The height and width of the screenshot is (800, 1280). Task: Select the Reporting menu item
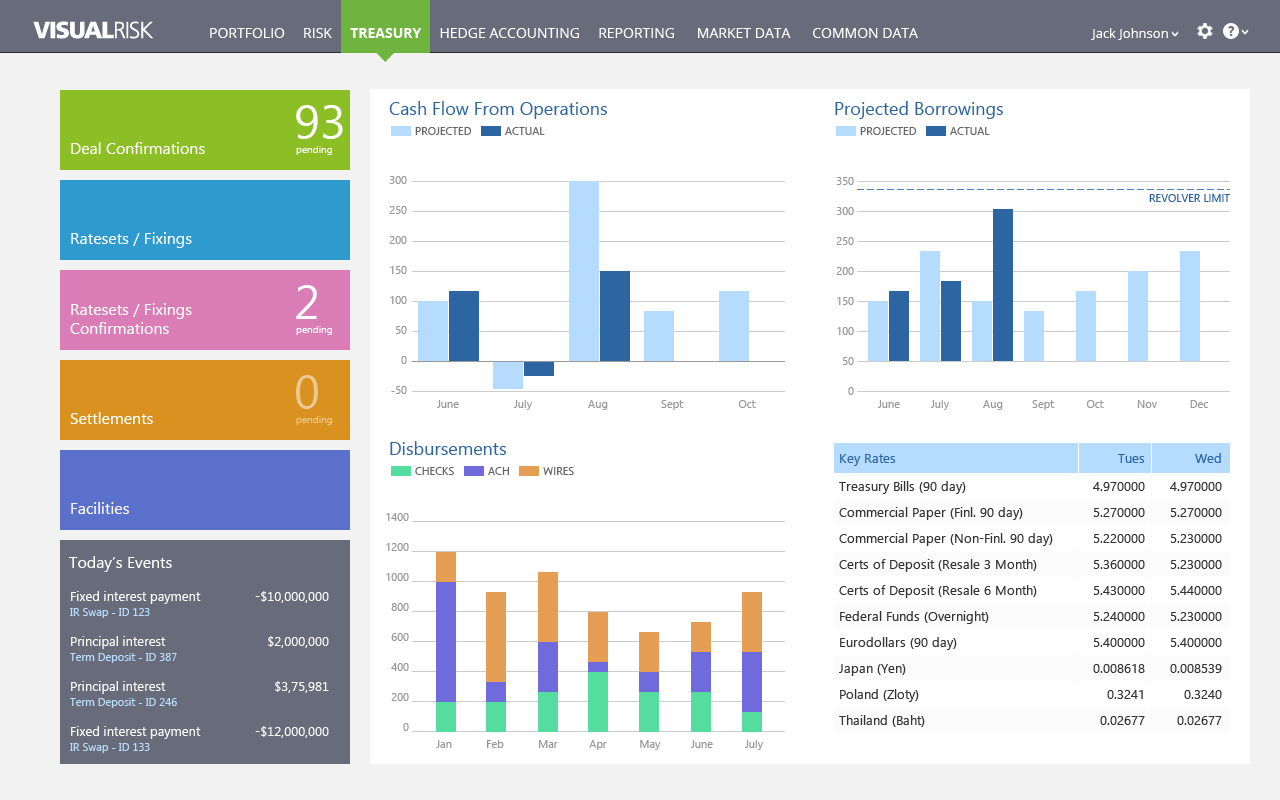(x=636, y=33)
